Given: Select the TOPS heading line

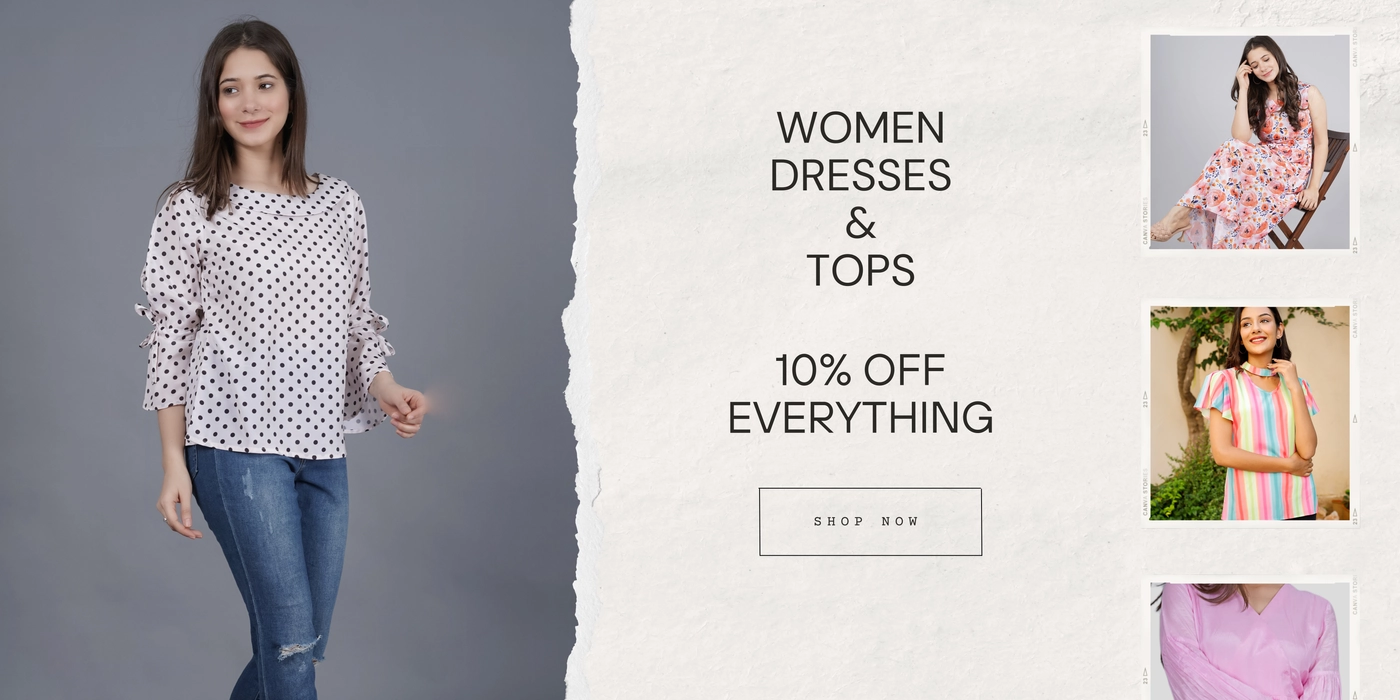Looking at the screenshot, I should (x=860, y=270).
